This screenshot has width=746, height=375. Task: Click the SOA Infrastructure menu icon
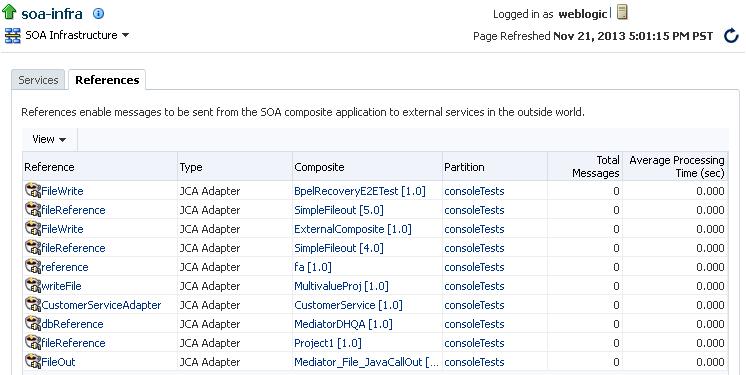coord(12,36)
